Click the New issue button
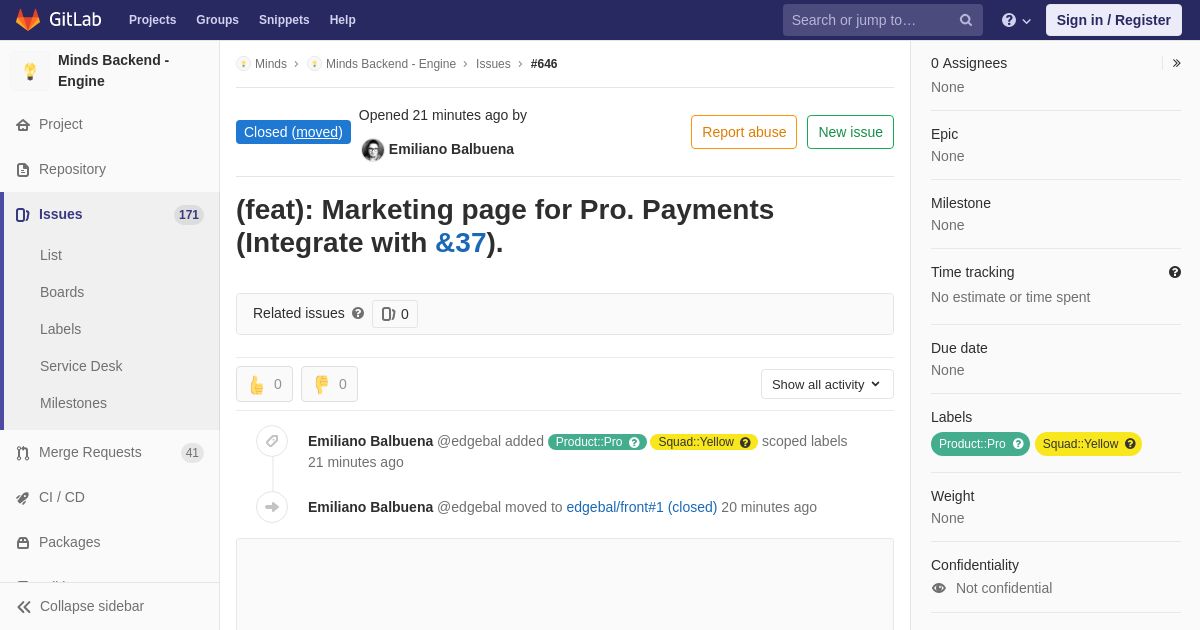Screen dimensions: 1200x630 click(850, 132)
